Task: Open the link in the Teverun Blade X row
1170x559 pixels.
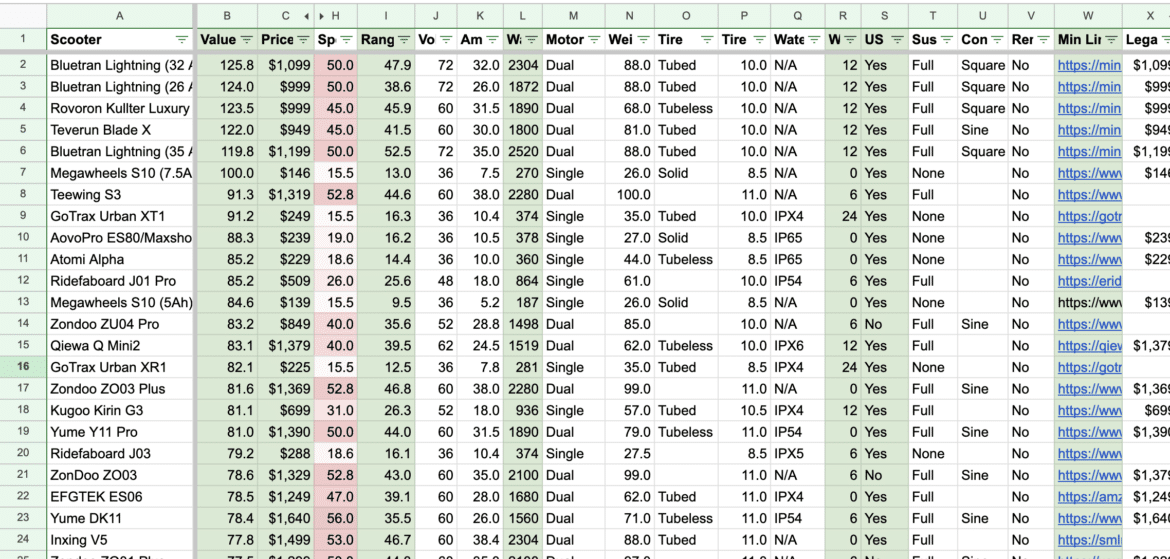Action: click(1089, 130)
